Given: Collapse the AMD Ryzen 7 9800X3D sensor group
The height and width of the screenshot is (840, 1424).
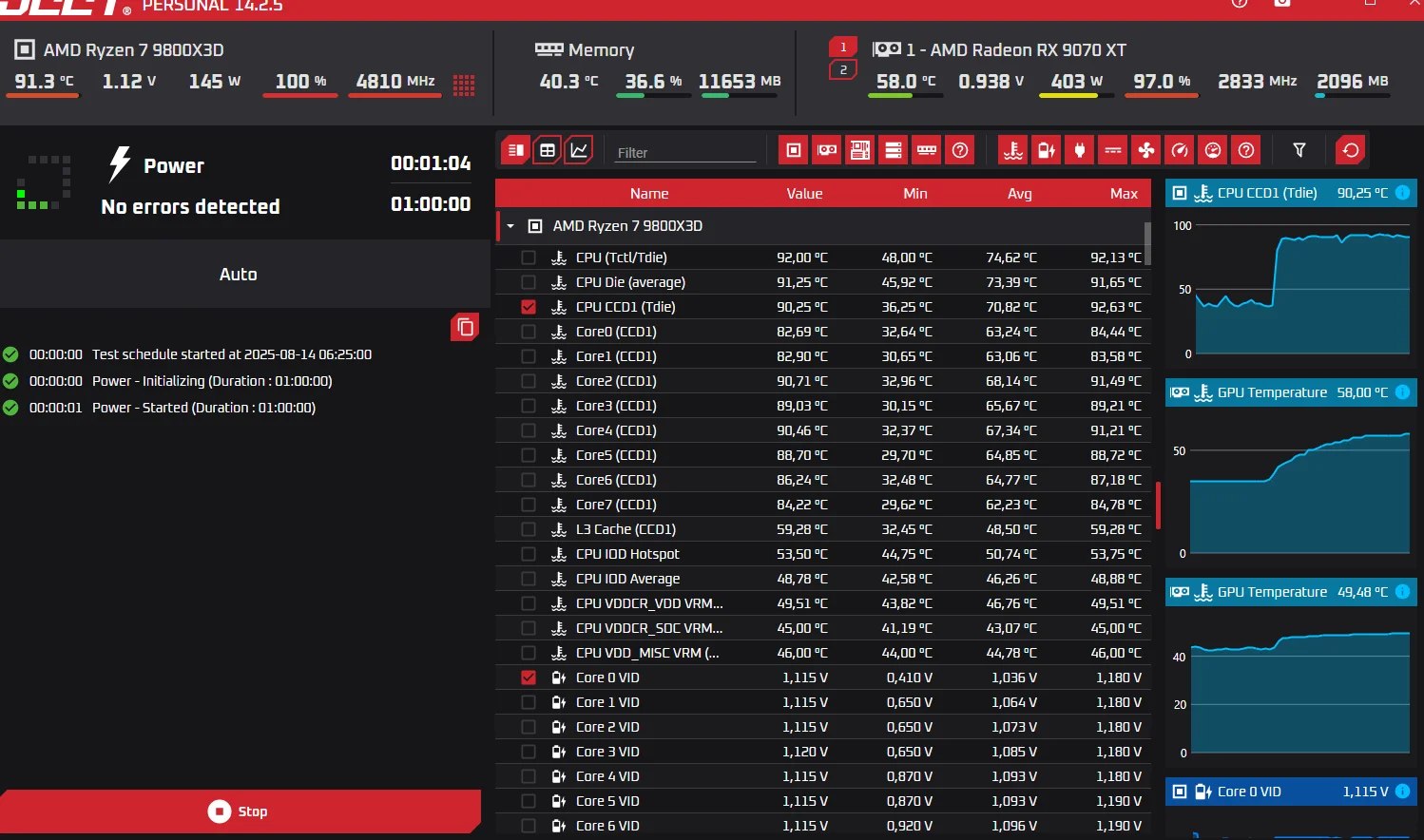Looking at the screenshot, I should pos(510,226).
